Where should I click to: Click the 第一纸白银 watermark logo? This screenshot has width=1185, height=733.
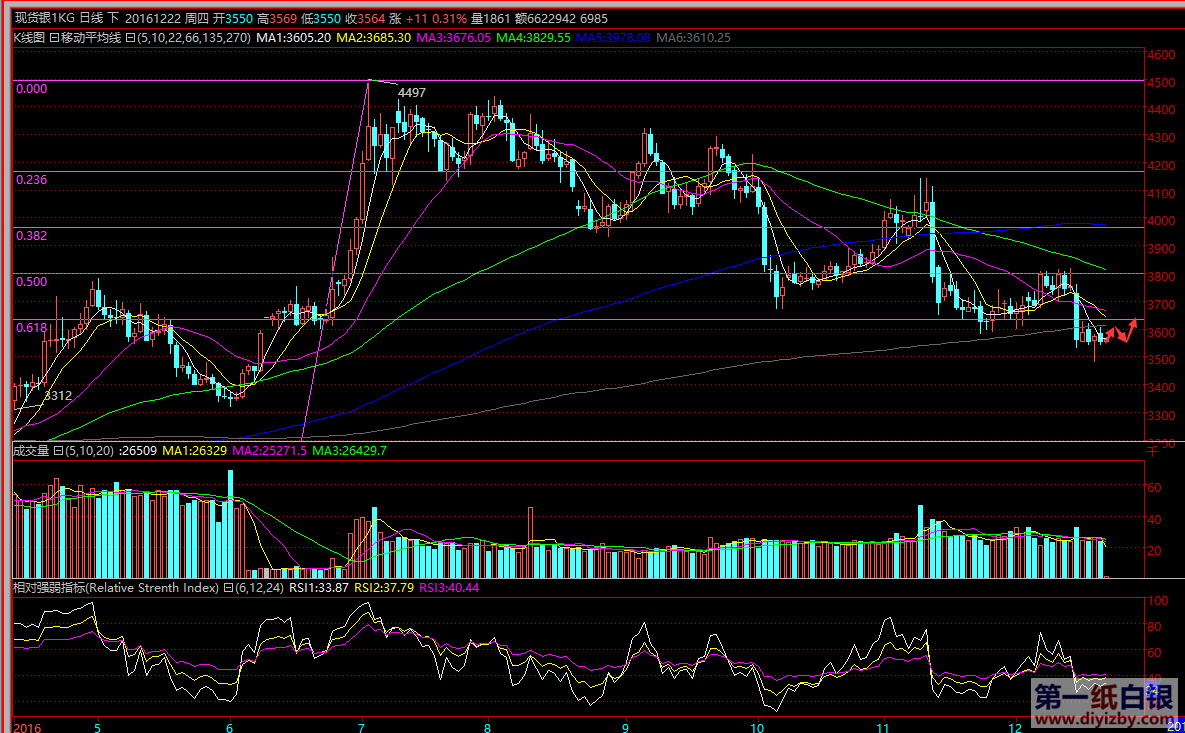(1101, 696)
